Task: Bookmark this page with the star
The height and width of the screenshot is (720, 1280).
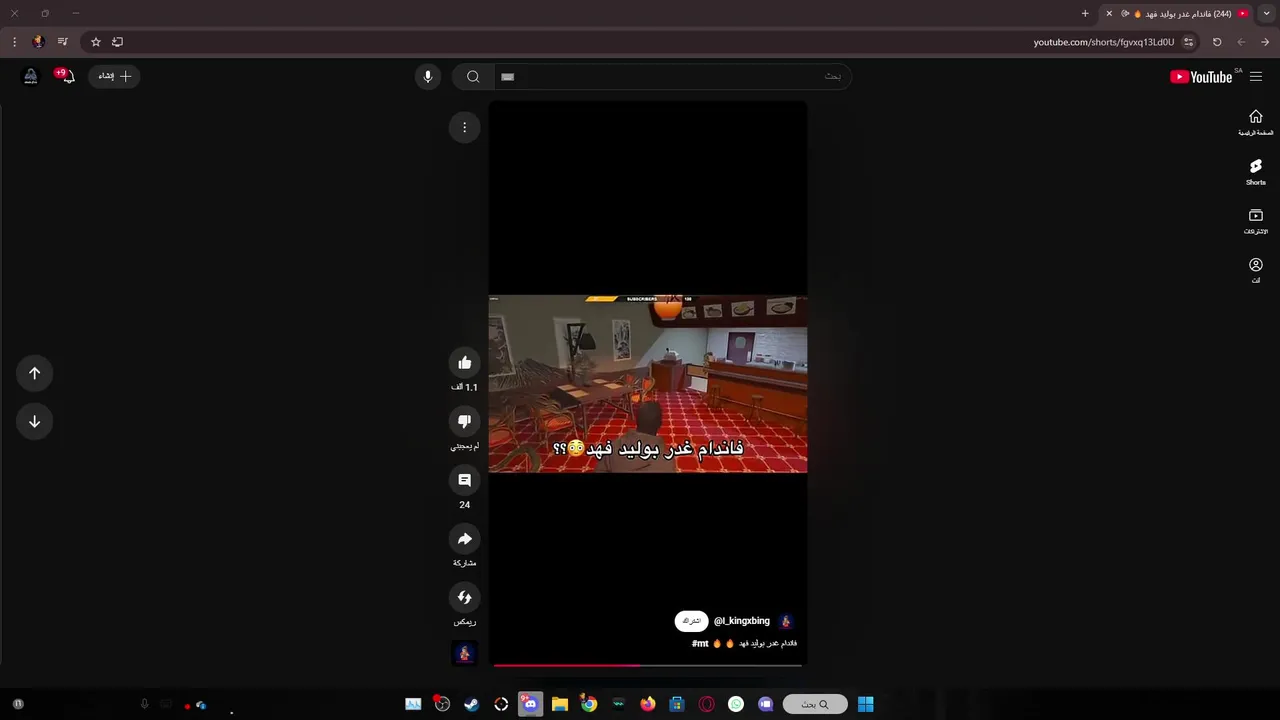Action: point(96,42)
